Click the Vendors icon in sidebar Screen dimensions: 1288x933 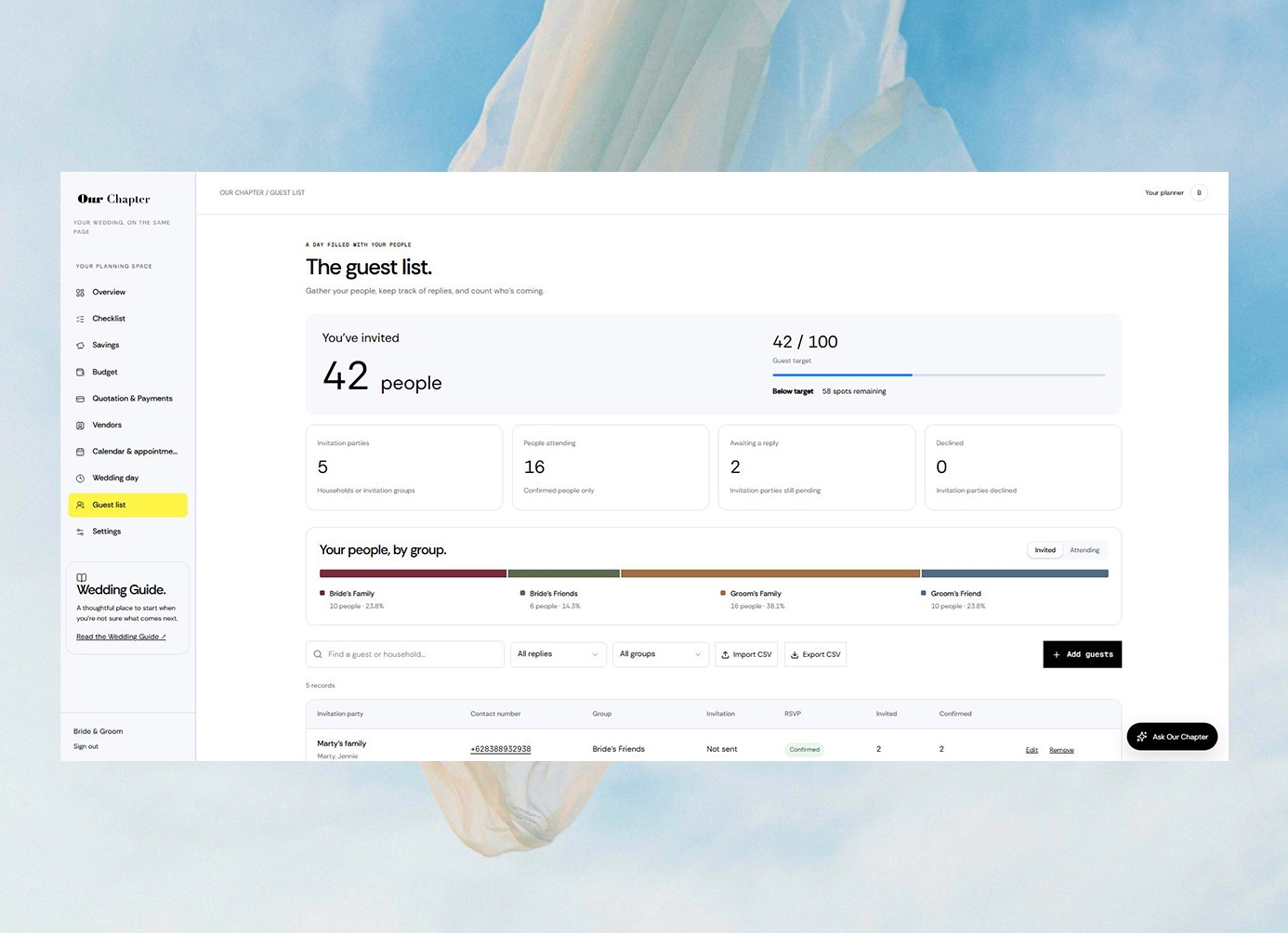(x=80, y=426)
